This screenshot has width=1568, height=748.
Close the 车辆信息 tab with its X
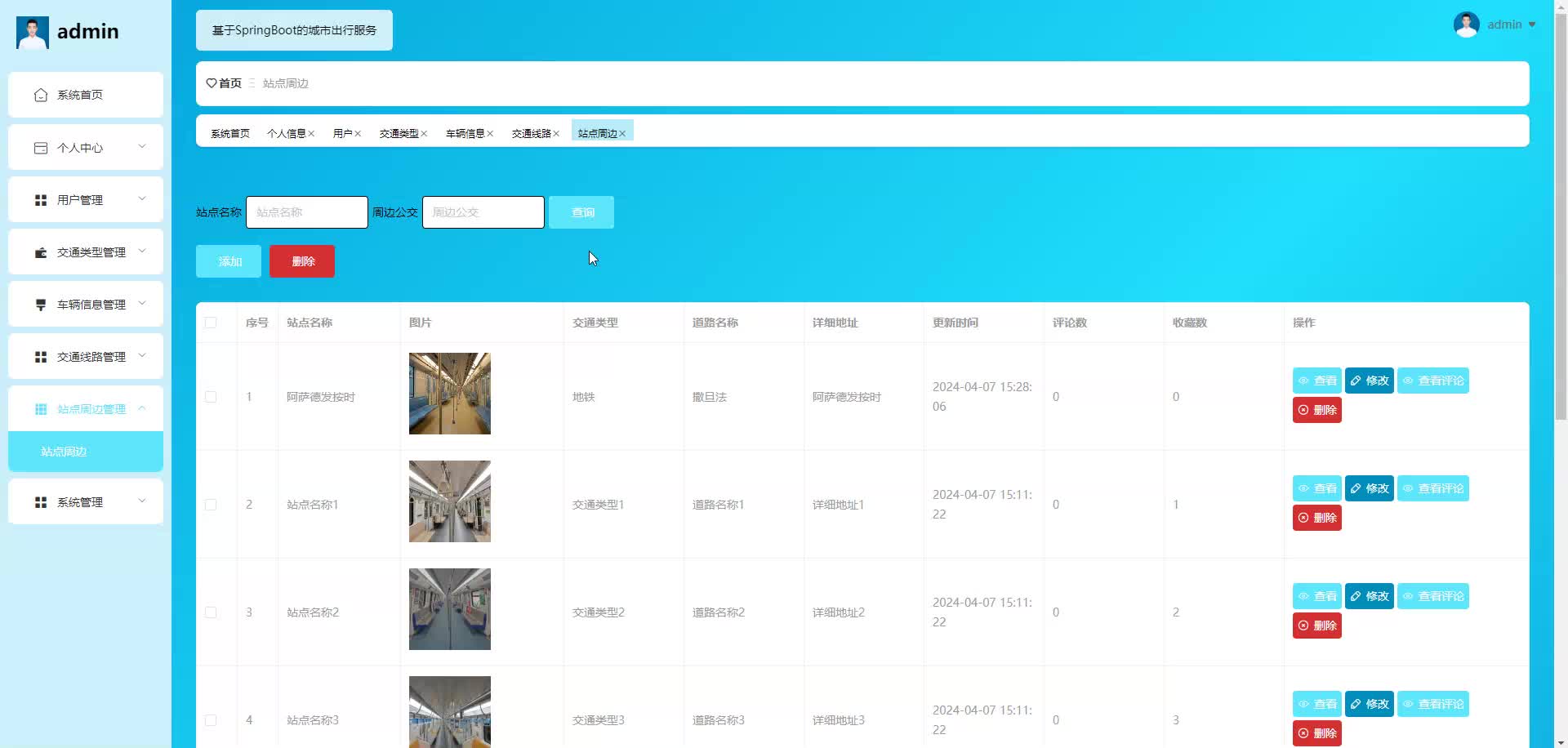[490, 134]
